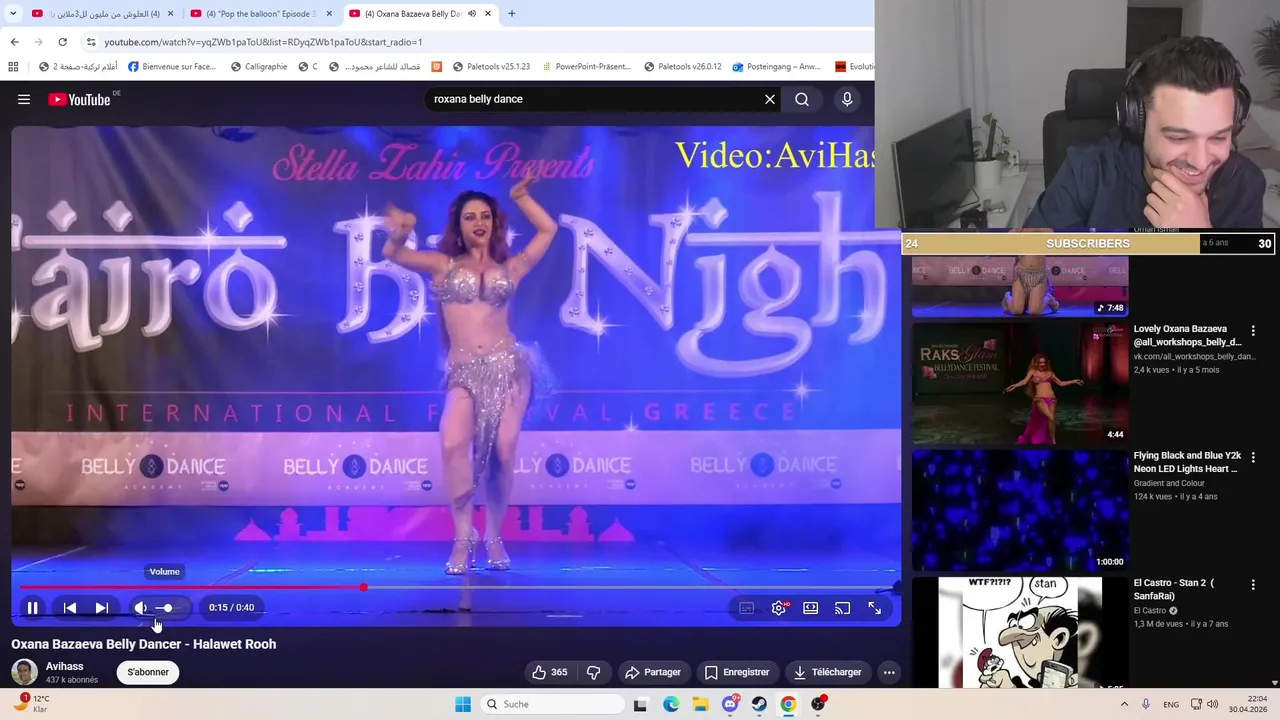Open Discord from the taskbar
The width and height of the screenshot is (1280, 720).
coord(730,704)
